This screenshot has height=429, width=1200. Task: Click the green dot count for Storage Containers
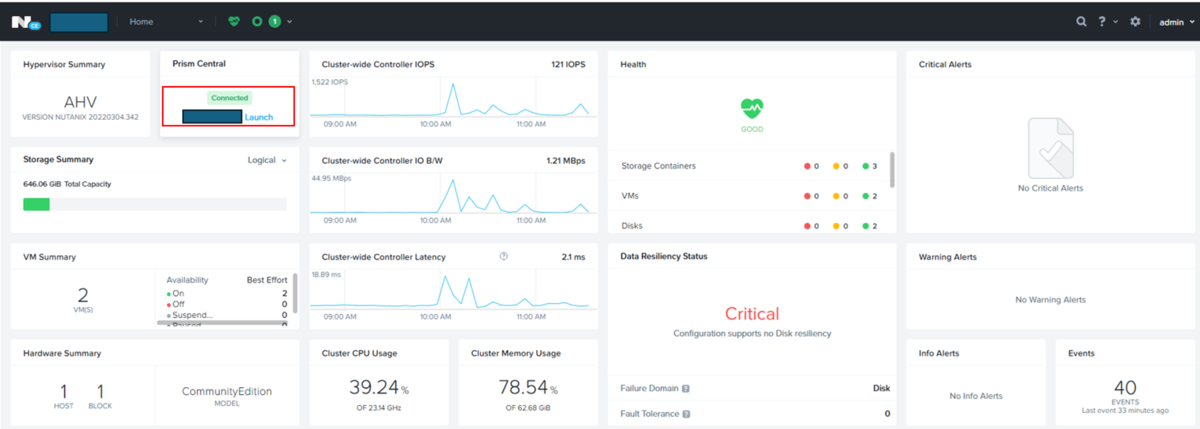868,166
